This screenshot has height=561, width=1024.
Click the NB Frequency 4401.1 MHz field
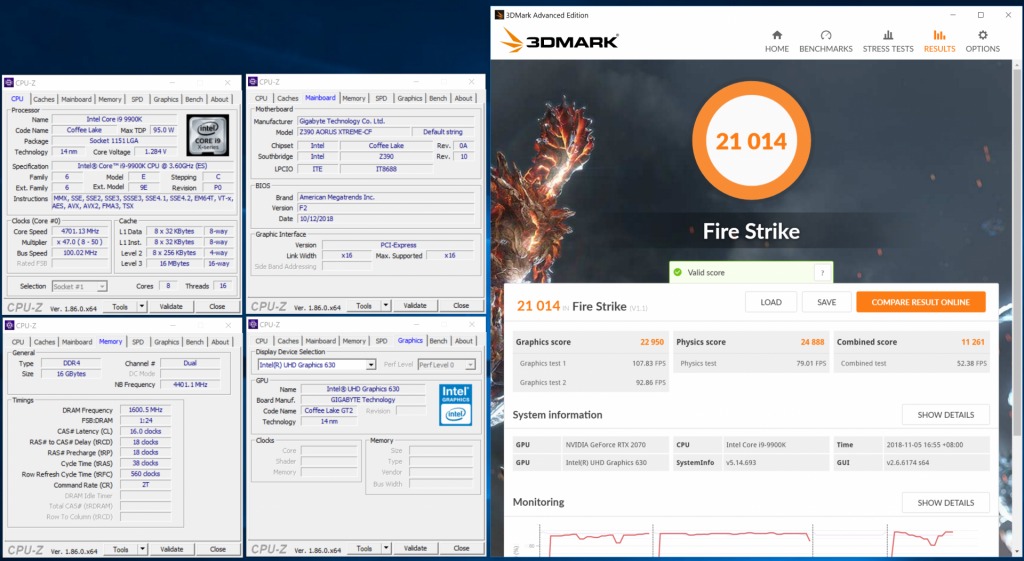click(x=190, y=385)
